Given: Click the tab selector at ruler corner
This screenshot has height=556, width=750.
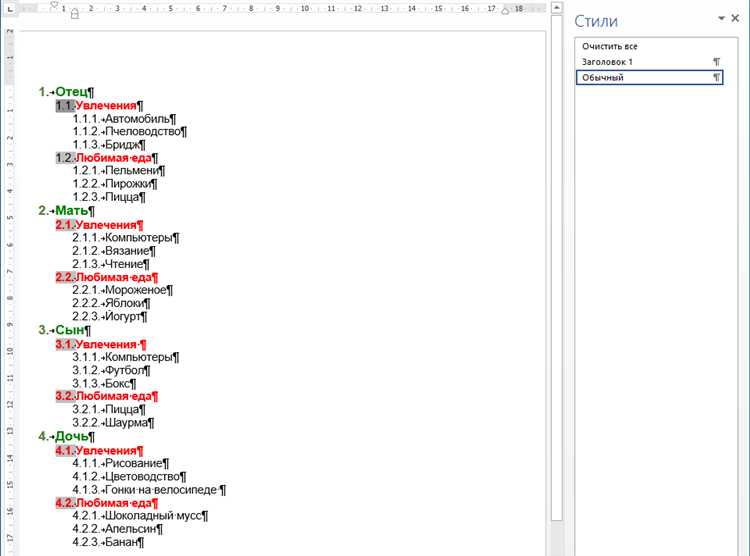Looking at the screenshot, I should click(8, 8).
